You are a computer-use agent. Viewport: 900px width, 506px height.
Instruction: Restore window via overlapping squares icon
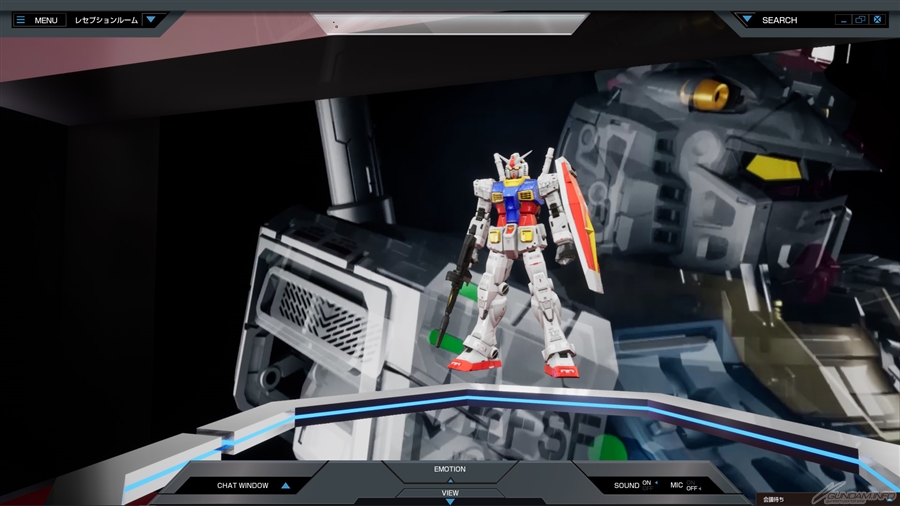860,20
